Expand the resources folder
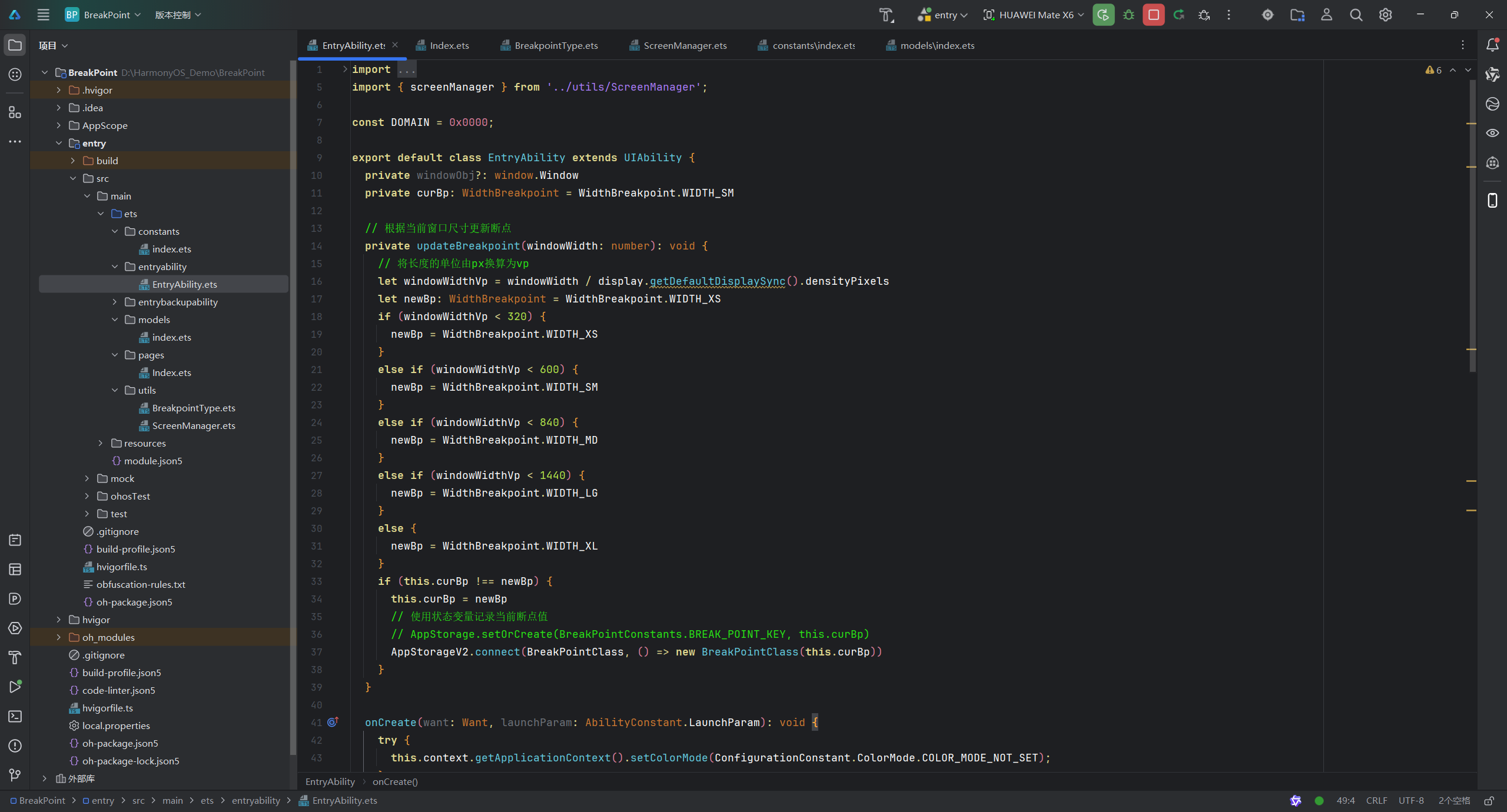The width and height of the screenshot is (1507, 812). click(x=101, y=443)
